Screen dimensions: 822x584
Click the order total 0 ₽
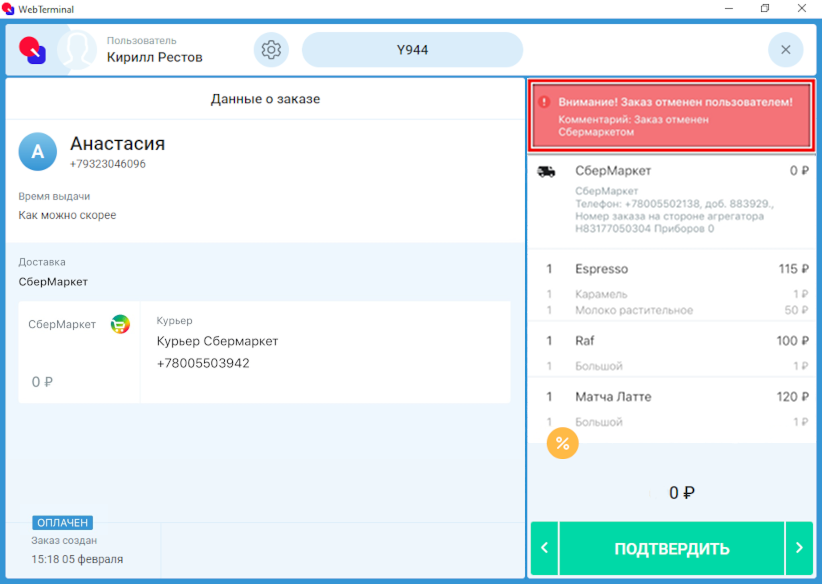(682, 493)
